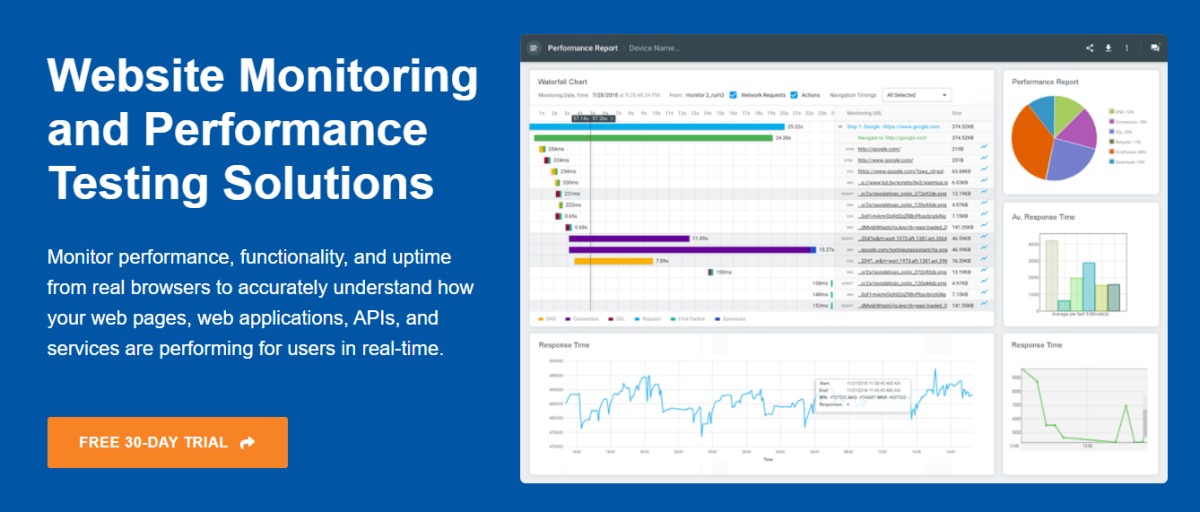Click the purple 15.27s waterfall bar
Viewport: 1200px width, 512px height.
click(692, 250)
